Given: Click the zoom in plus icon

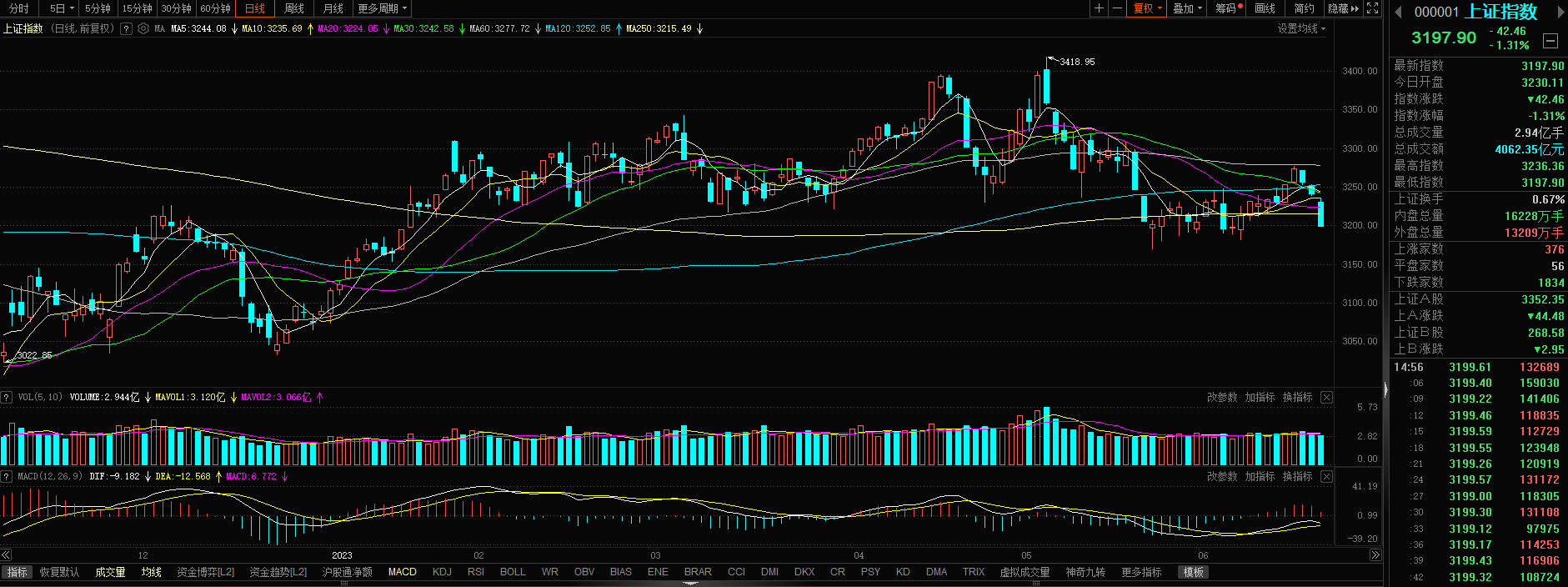Looking at the screenshot, I should click(x=1100, y=8).
